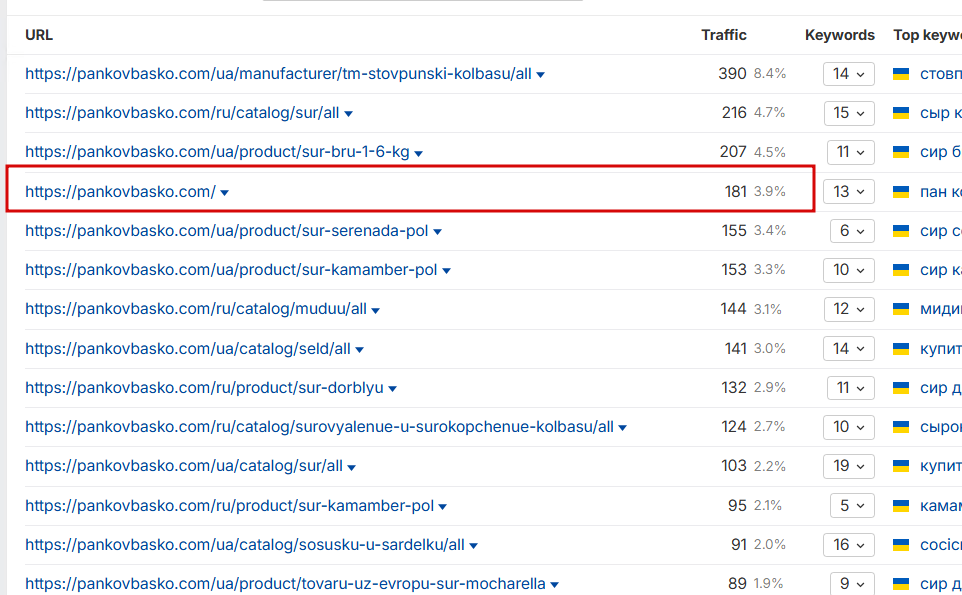Screen dimensions: 962x595
Task: Open the ua/product/sur-serenada-pol URL
Action: 226,231
